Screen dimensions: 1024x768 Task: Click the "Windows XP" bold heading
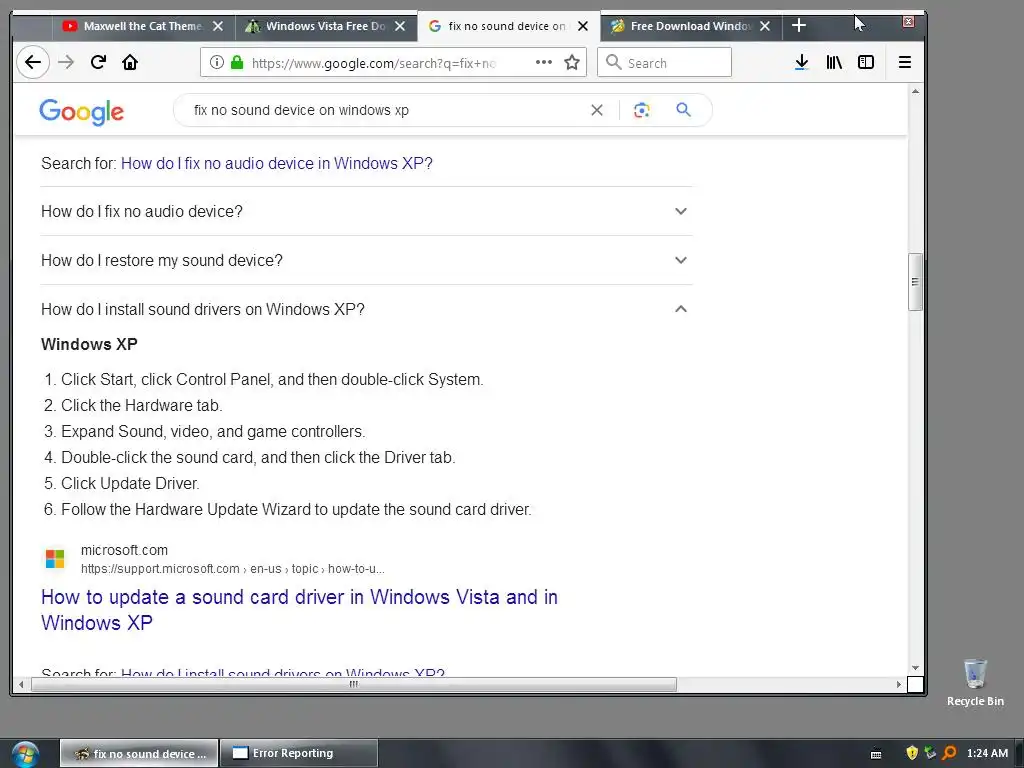(89, 344)
